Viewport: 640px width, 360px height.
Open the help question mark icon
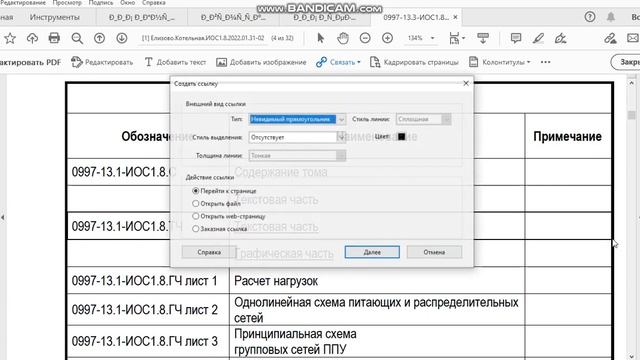point(589,17)
